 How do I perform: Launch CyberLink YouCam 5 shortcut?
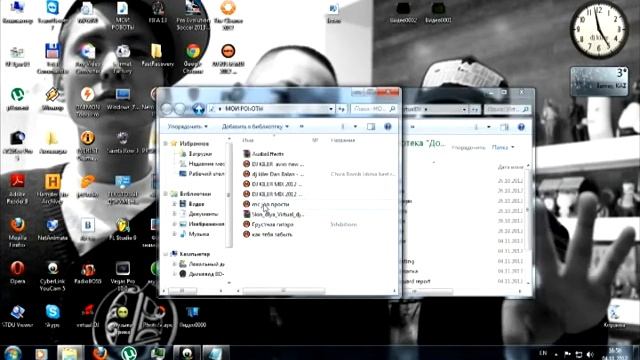click(x=53, y=276)
